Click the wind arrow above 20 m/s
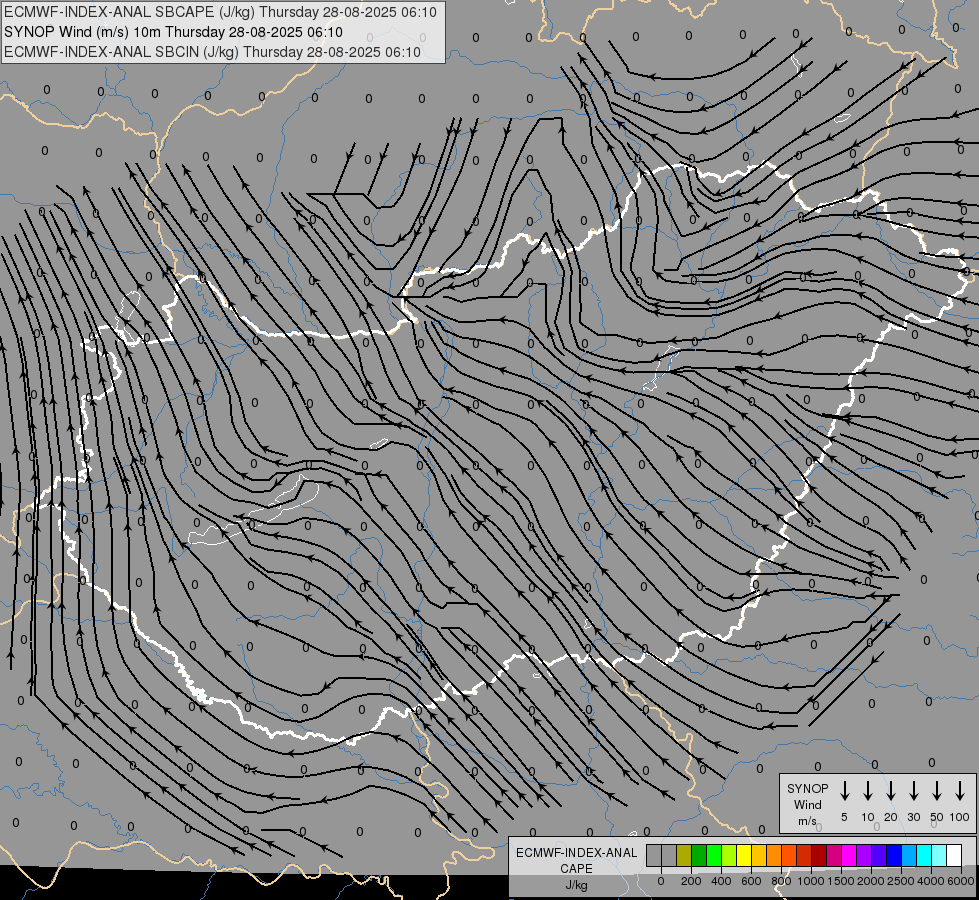This screenshot has height=900, width=979. [891, 791]
